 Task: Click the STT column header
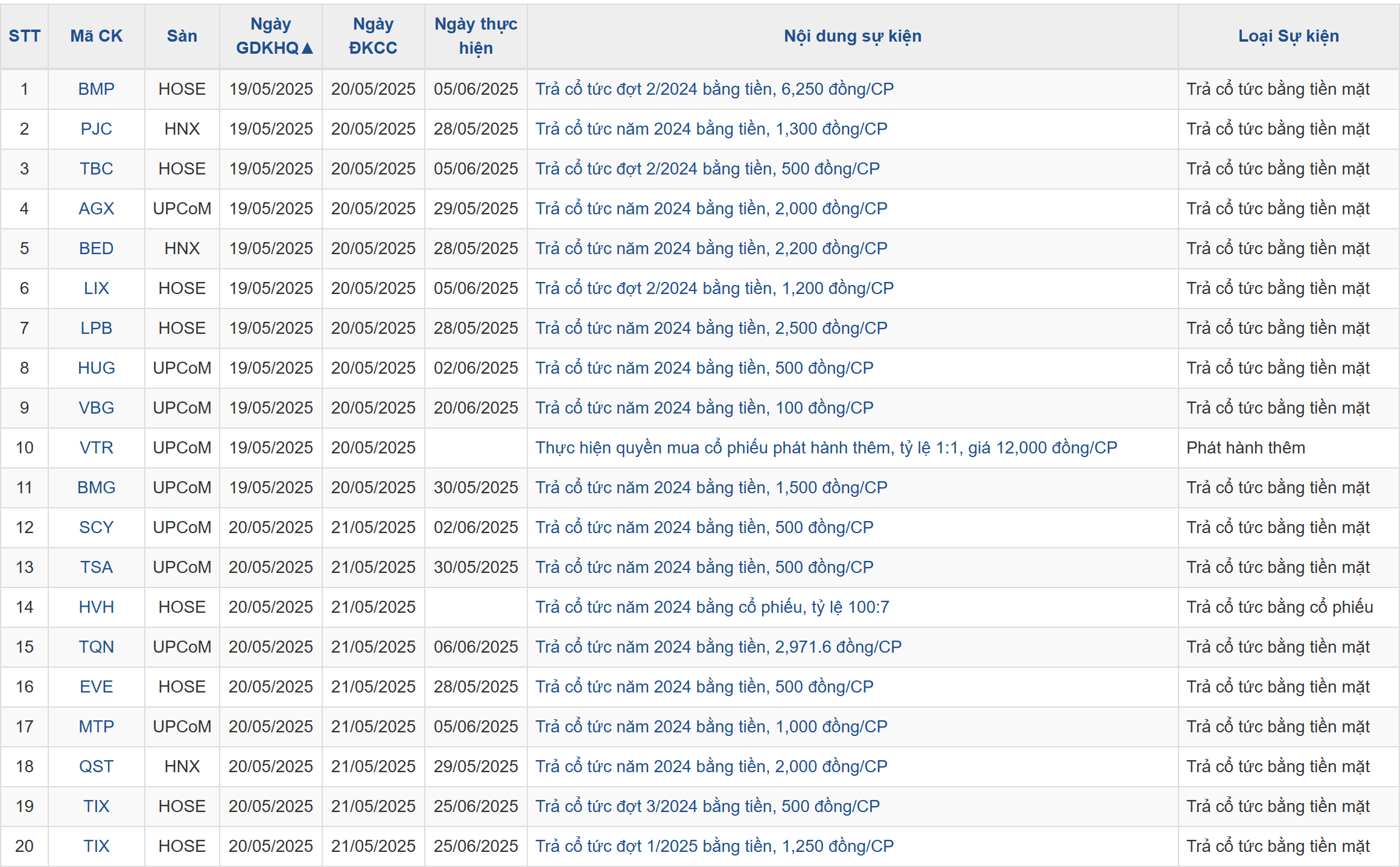[x=24, y=36]
